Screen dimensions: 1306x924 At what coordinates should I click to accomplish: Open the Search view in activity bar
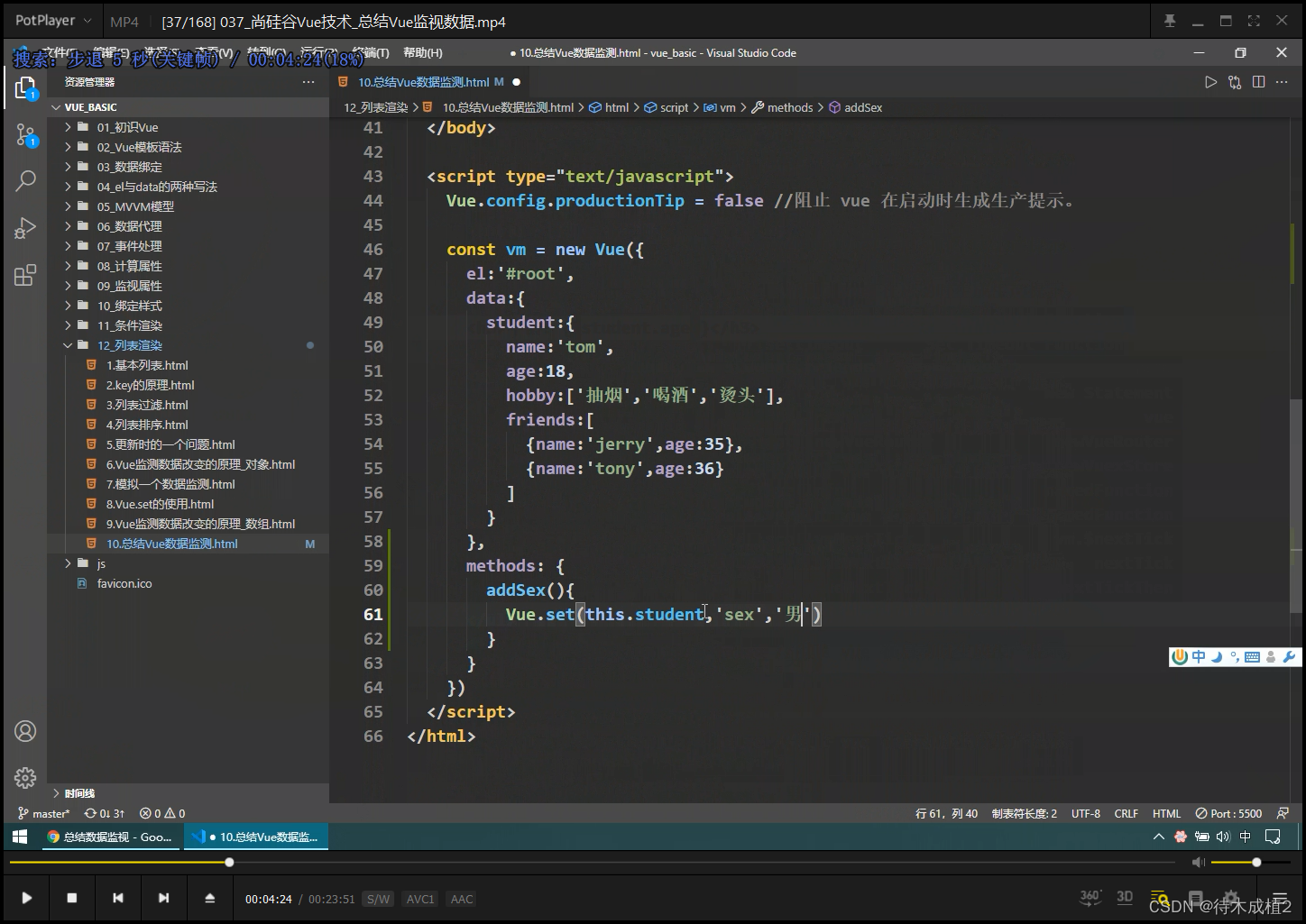tap(25, 181)
